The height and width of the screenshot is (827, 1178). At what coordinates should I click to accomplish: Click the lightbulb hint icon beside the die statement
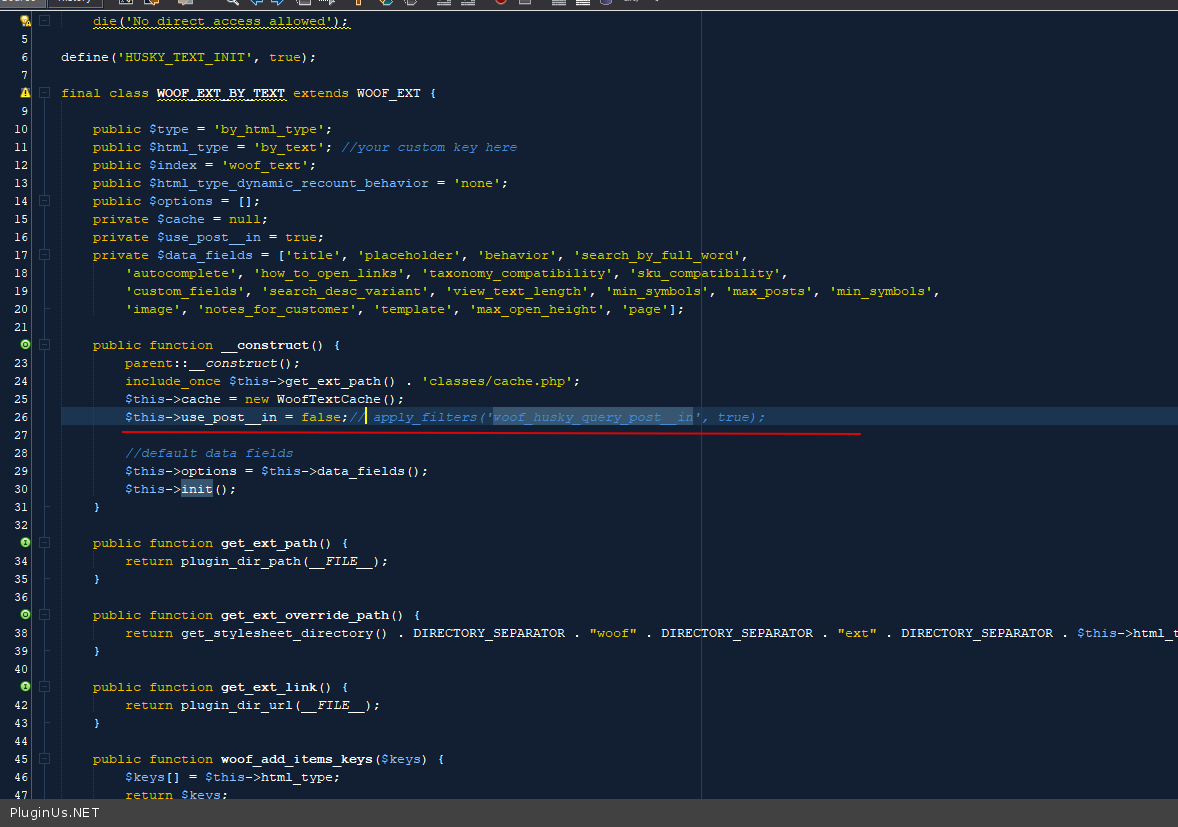[x=25, y=21]
